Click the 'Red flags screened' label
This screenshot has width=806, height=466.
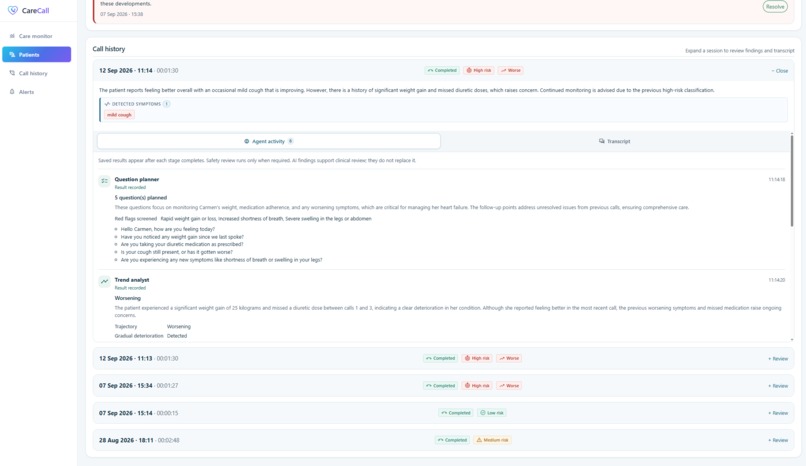(x=136, y=219)
